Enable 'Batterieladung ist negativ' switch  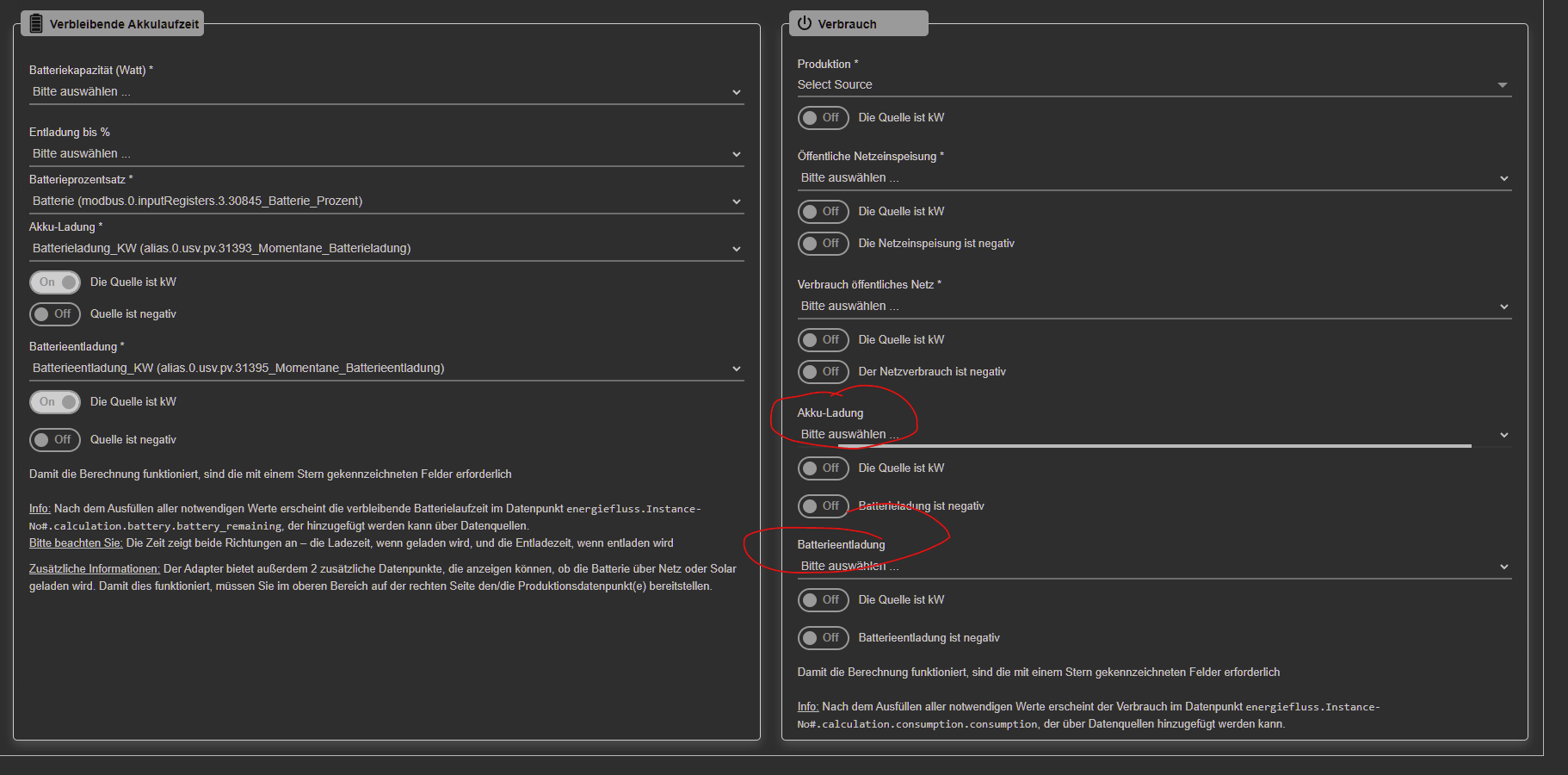824,506
